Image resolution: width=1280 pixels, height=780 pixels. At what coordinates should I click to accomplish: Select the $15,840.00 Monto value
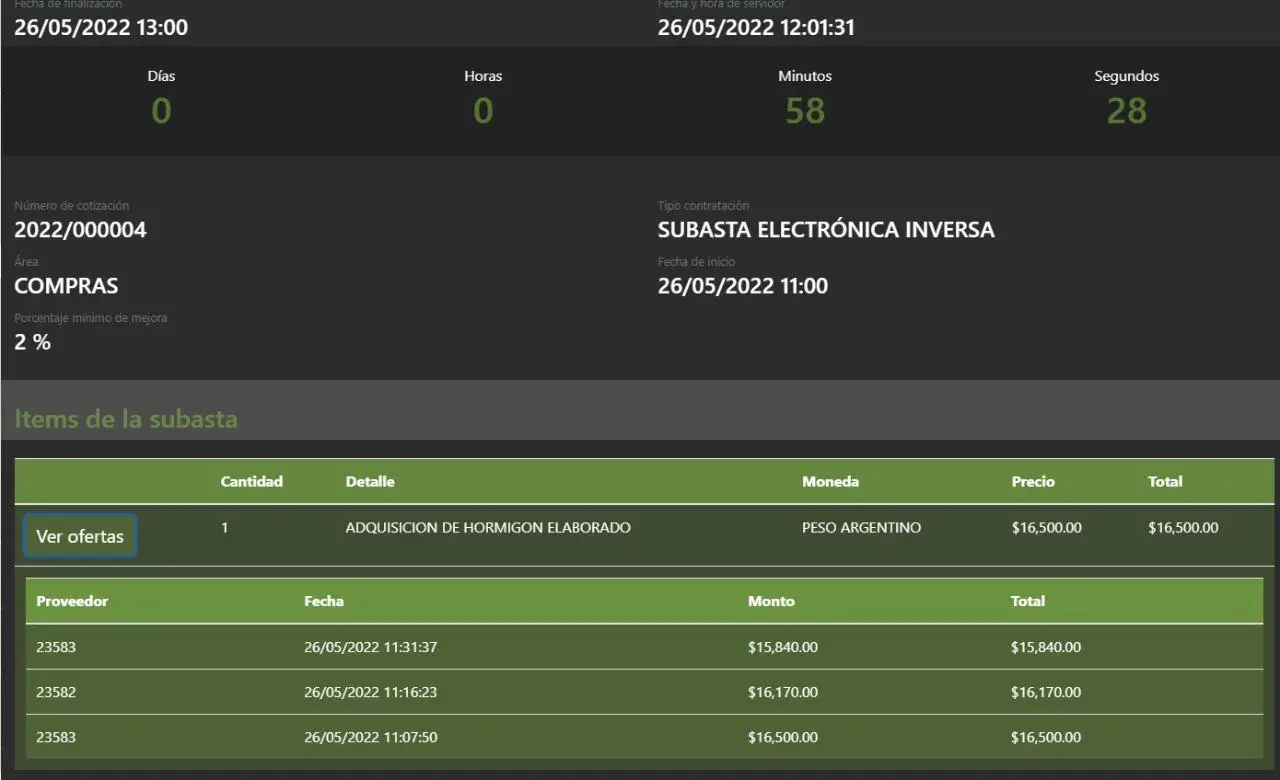tap(782, 647)
